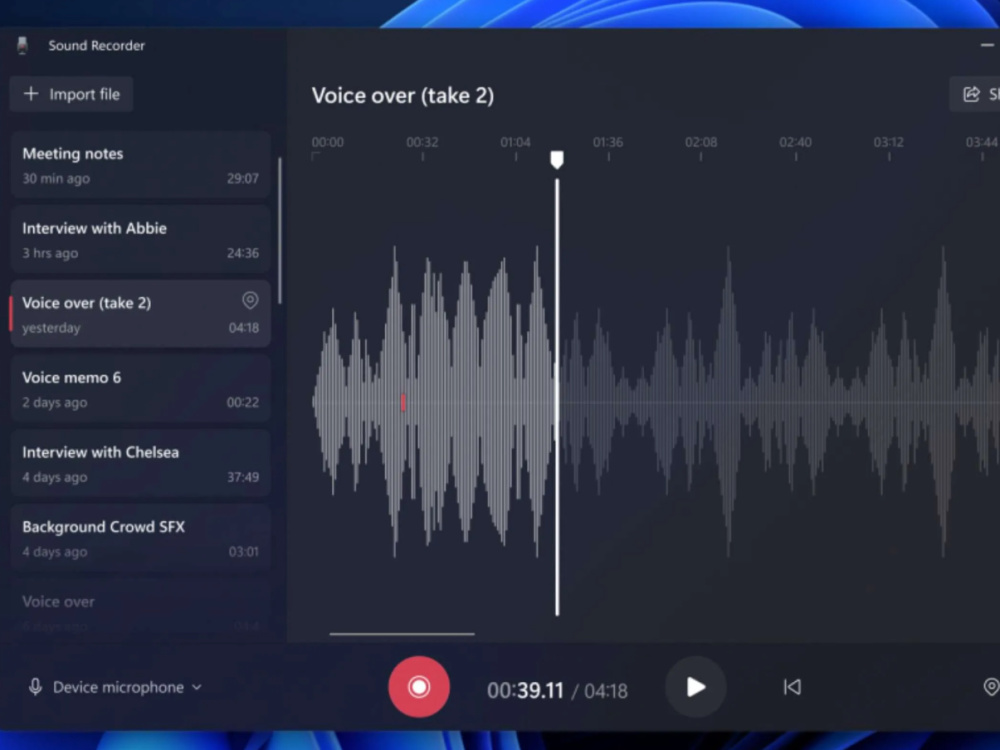Screen dimensions: 1000x750
Task: Play the current recording
Action: (696, 687)
